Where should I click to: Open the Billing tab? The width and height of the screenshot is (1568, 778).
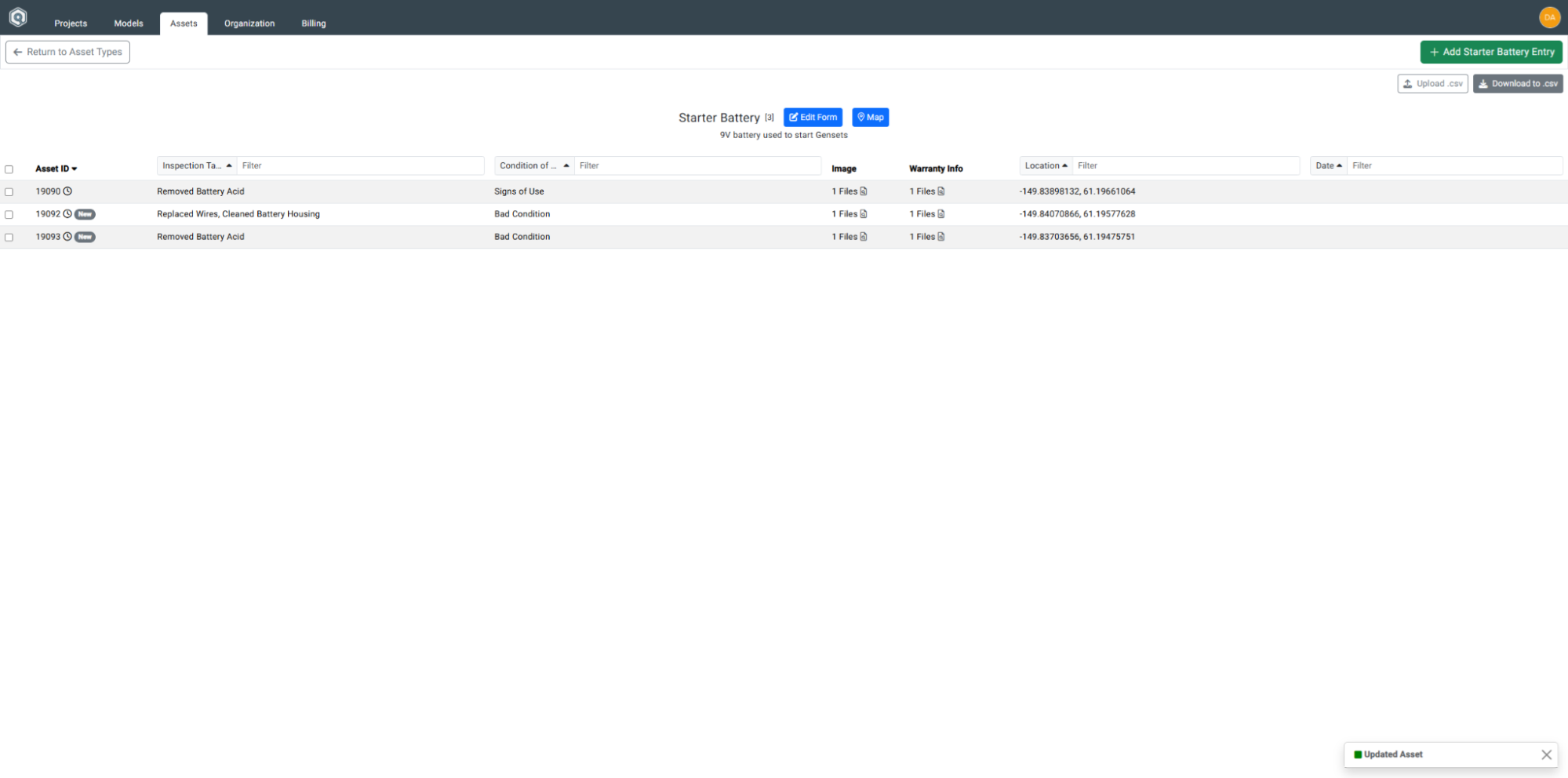click(314, 24)
